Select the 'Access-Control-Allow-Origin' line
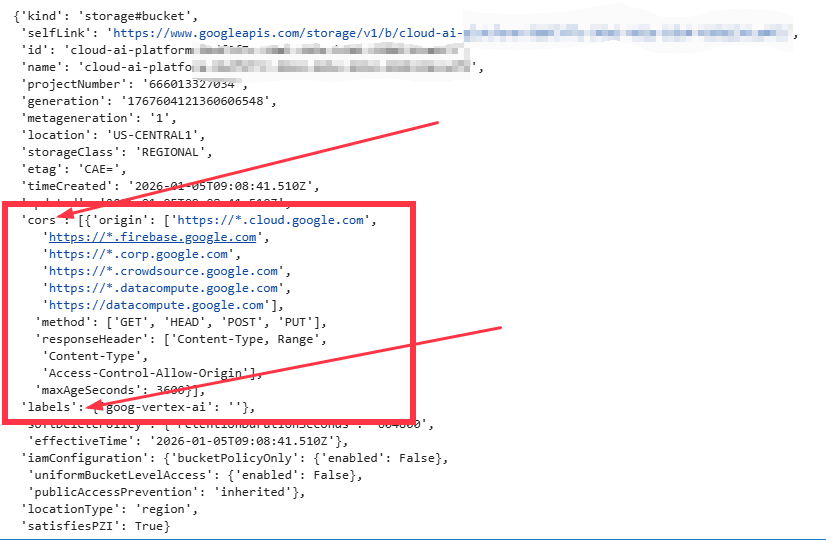The width and height of the screenshot is (826, 540). pyautogui.click(x=152, y=373)
